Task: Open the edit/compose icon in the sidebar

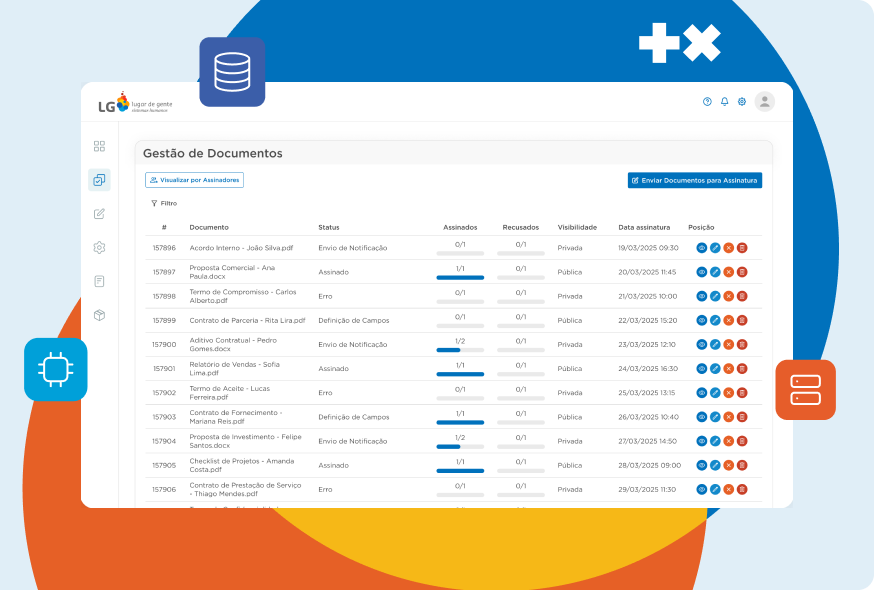Action: pos(99,214)
